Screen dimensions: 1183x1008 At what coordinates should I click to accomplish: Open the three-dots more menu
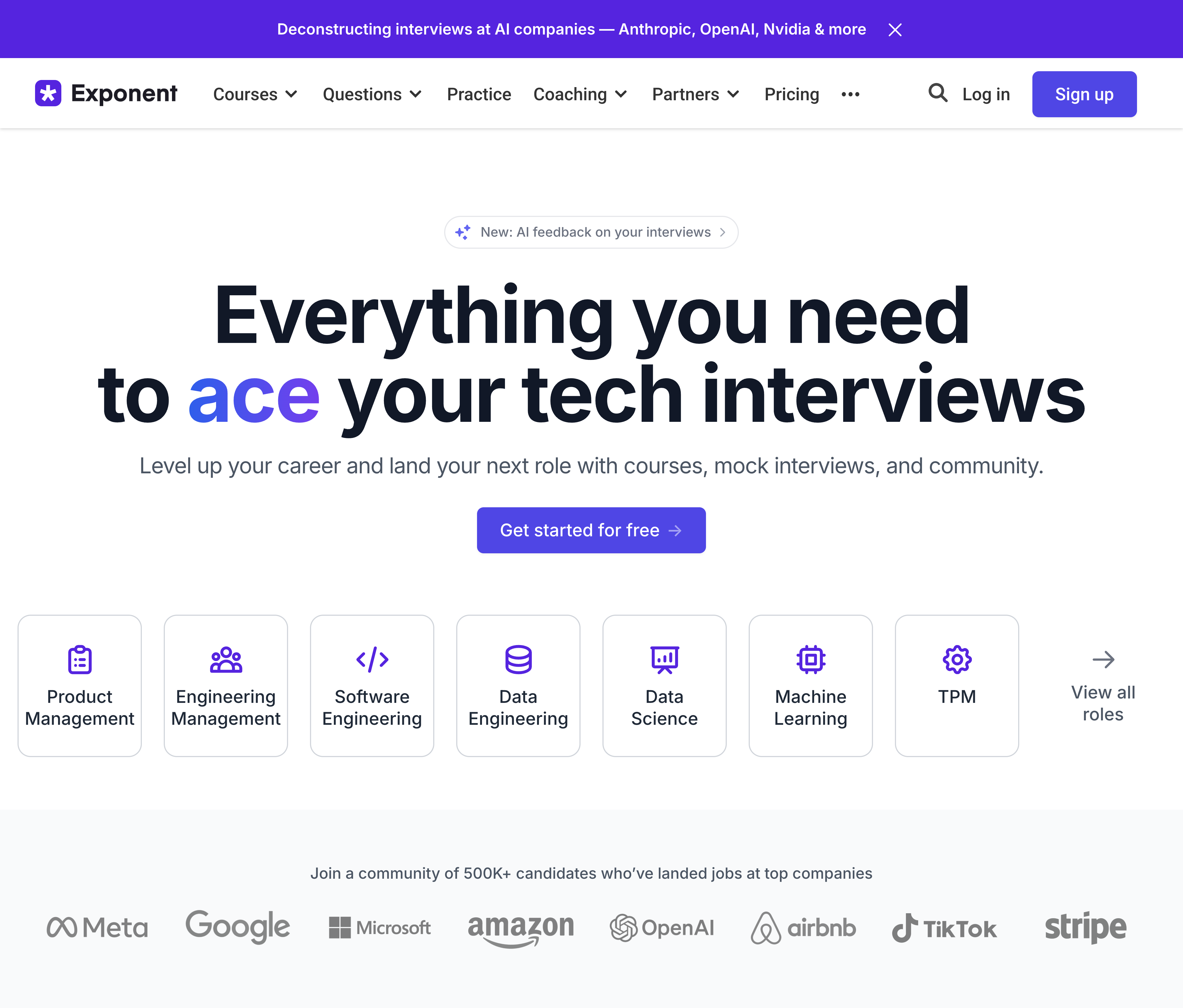(x=850, y=94)
